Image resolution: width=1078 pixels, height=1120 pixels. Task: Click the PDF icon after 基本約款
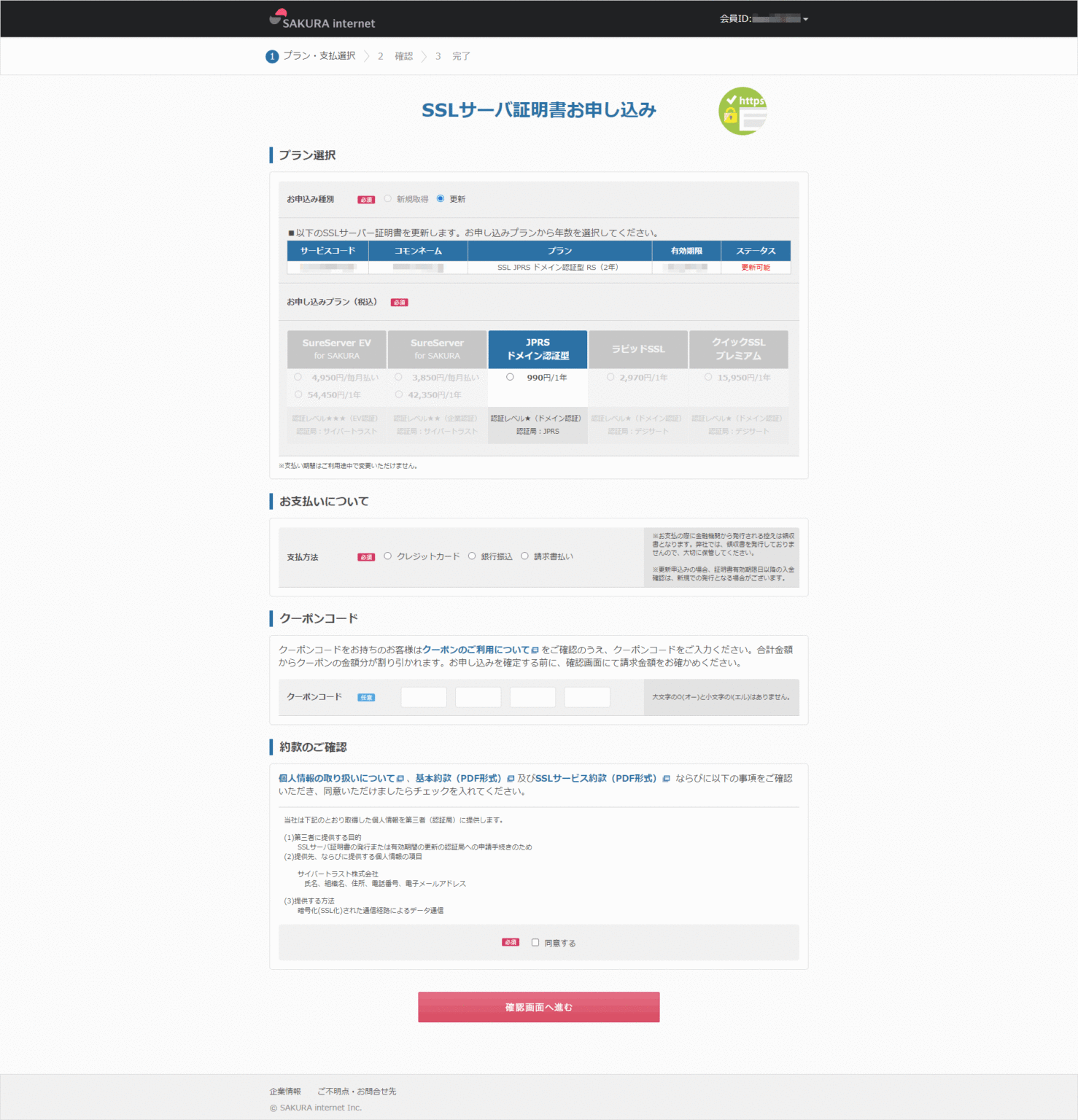point(509,778)
